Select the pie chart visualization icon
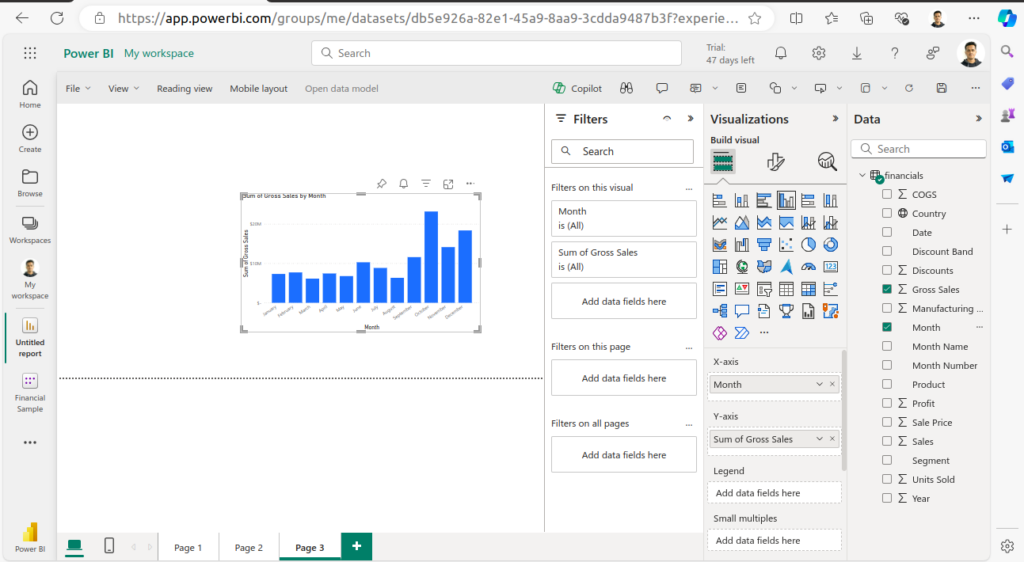Screen dimensions: 1024x562 coord(808,244)
